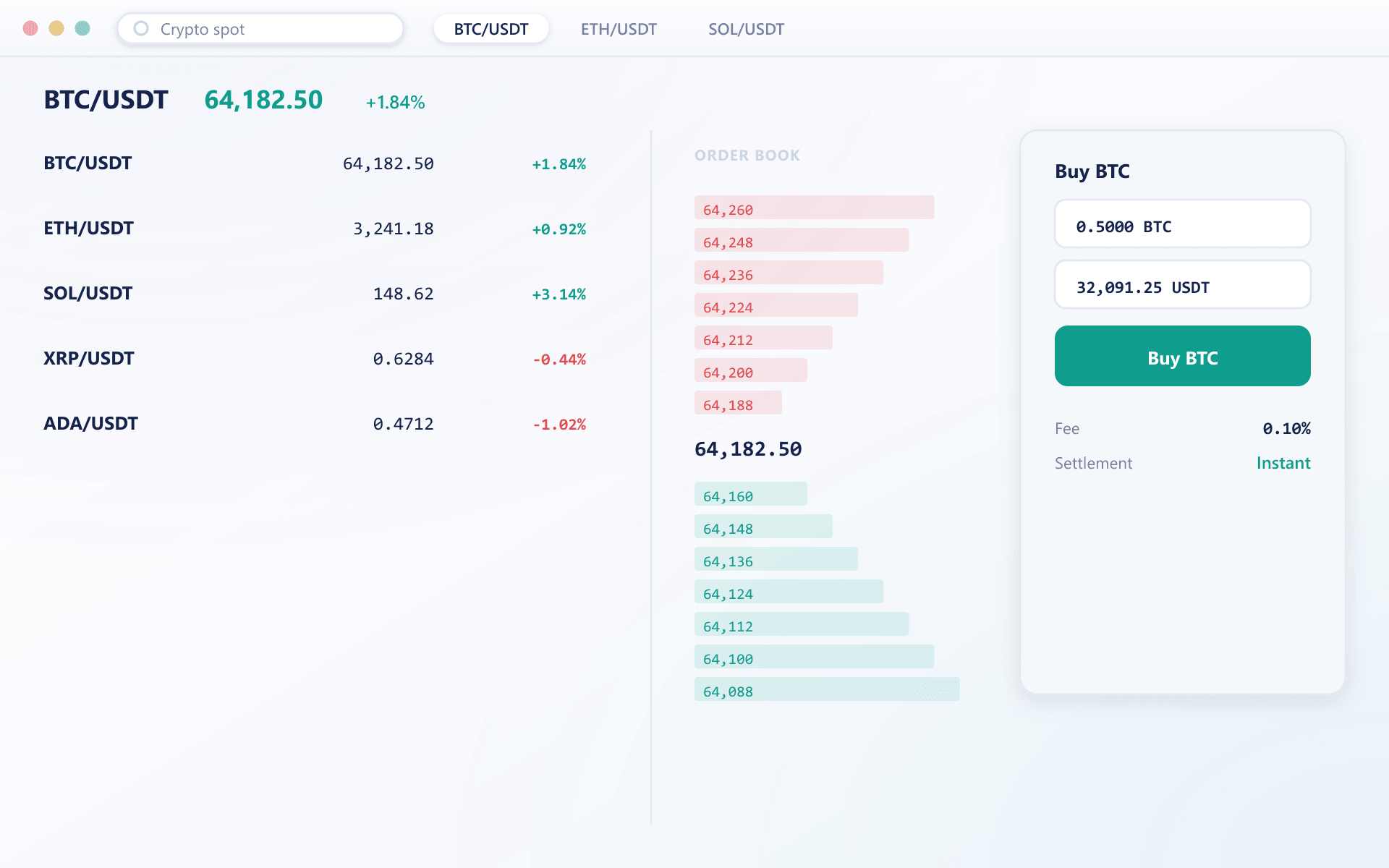Select the SOL/USDT tab
Image resolution: width=1389 pixels, height=868 pixels.
(x=746, y=29)
